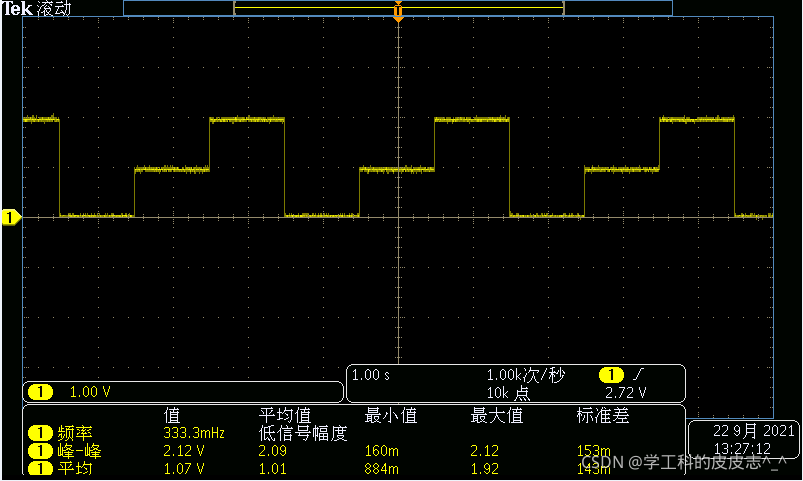Click the 1.00k次/秒 sample rate readout

[525, 375]
